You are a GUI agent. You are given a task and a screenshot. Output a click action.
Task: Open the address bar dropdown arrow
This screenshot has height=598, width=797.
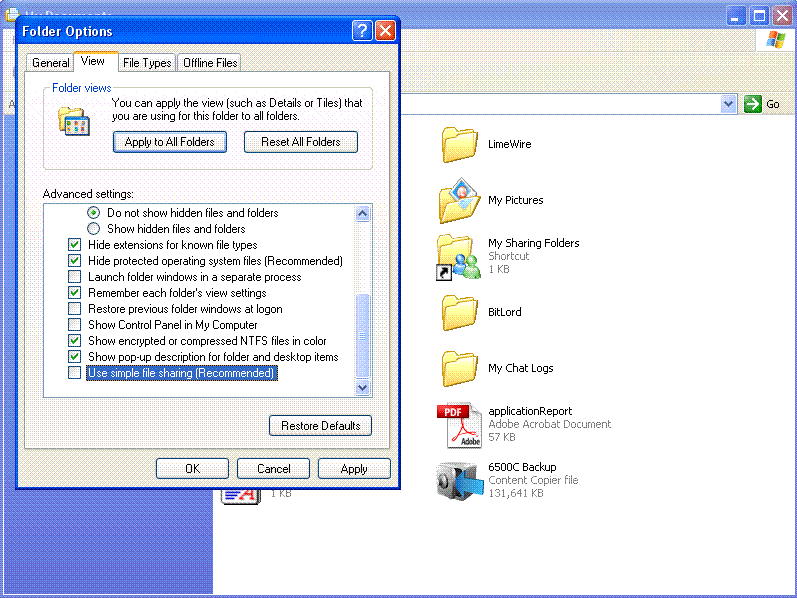[728, 104]
